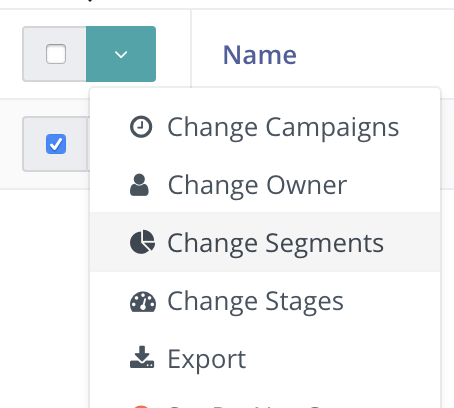Sort by the Name column header
Screen dimensions: 454x408
pos(260,55)
